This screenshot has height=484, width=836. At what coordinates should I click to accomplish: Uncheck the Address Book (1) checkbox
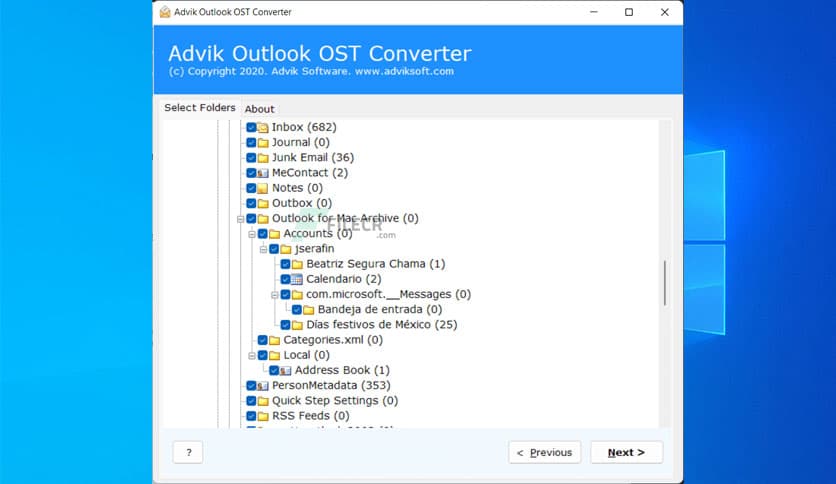(274, 370)
